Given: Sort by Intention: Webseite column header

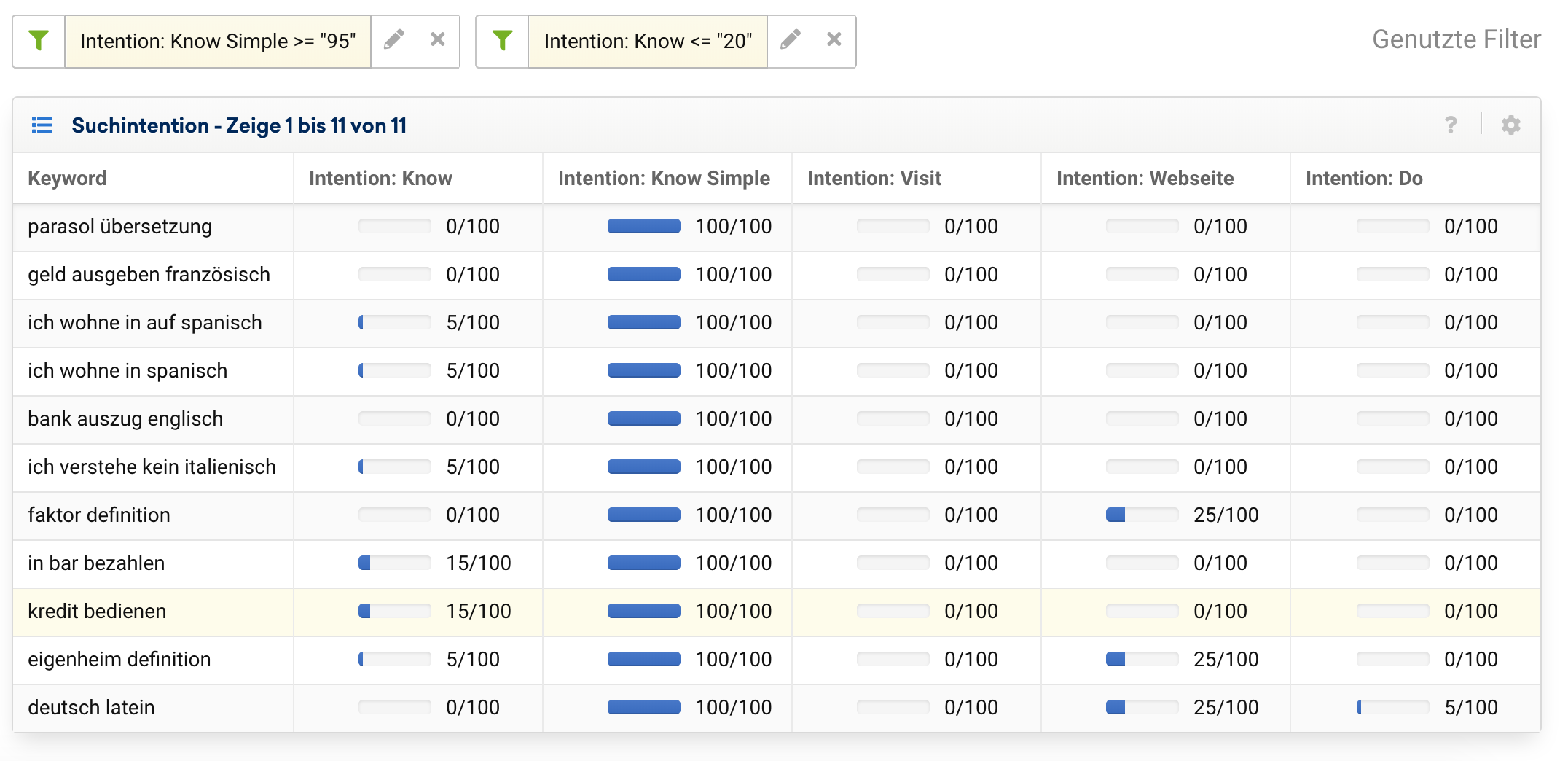Looking at the screenshot, I should click(1145, 179).
